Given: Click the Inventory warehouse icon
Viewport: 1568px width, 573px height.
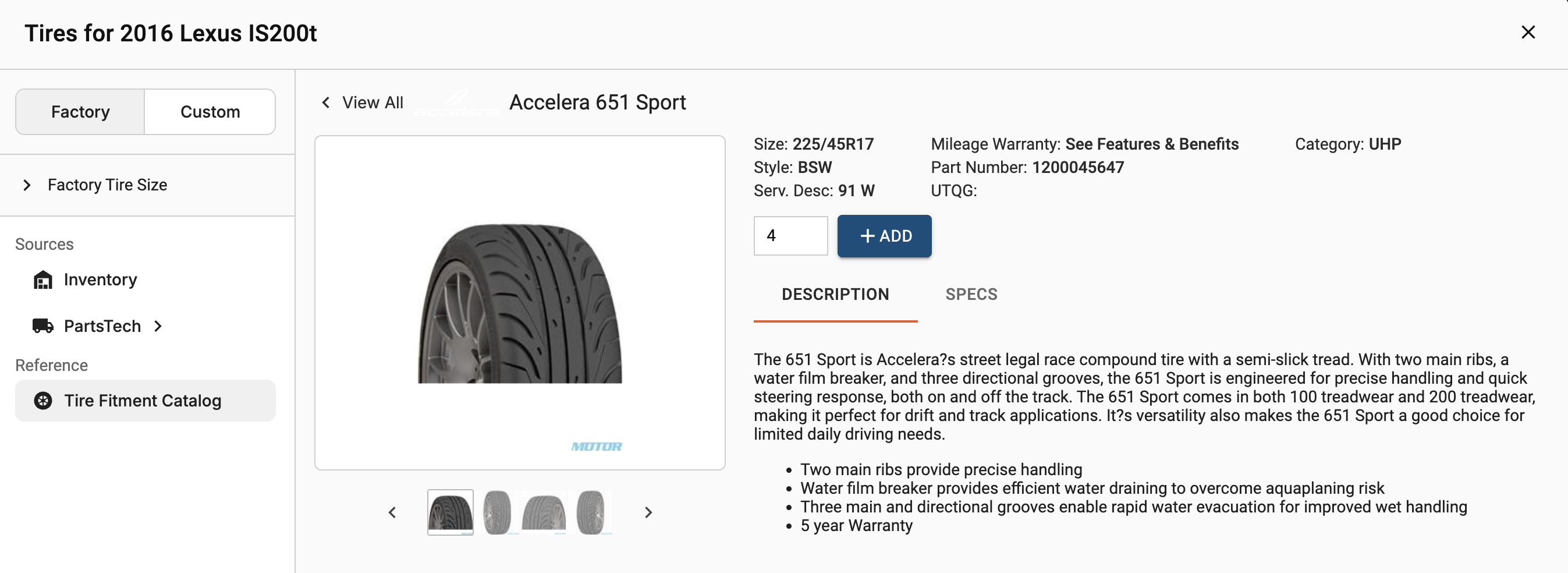Looking at the screenshot, I should point(42,280).
